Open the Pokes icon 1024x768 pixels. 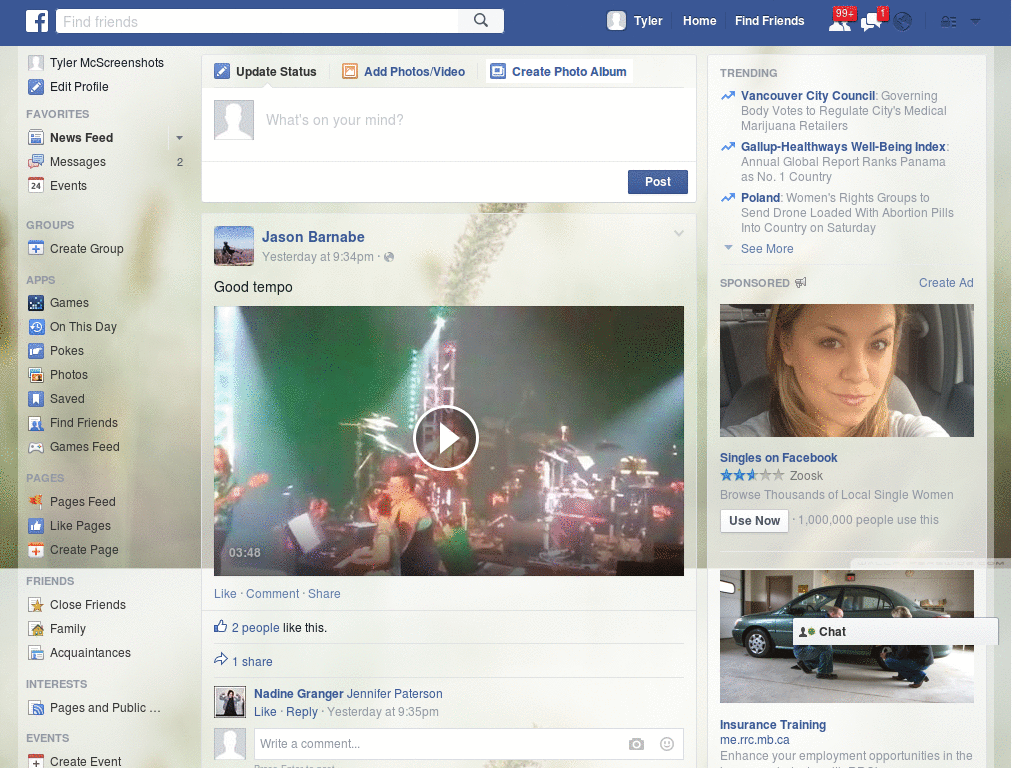(36, 351)
